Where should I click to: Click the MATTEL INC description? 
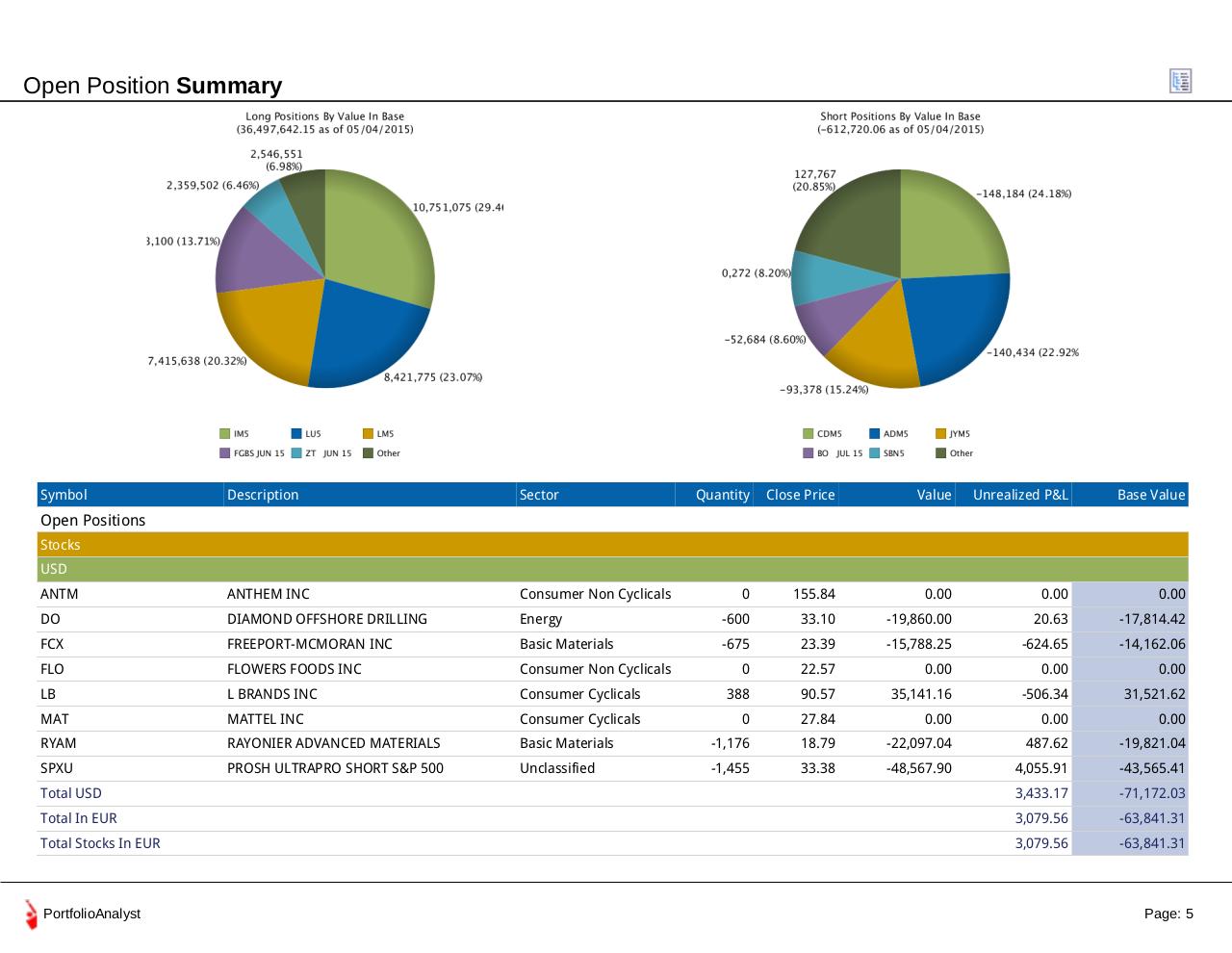pos(266,719)
